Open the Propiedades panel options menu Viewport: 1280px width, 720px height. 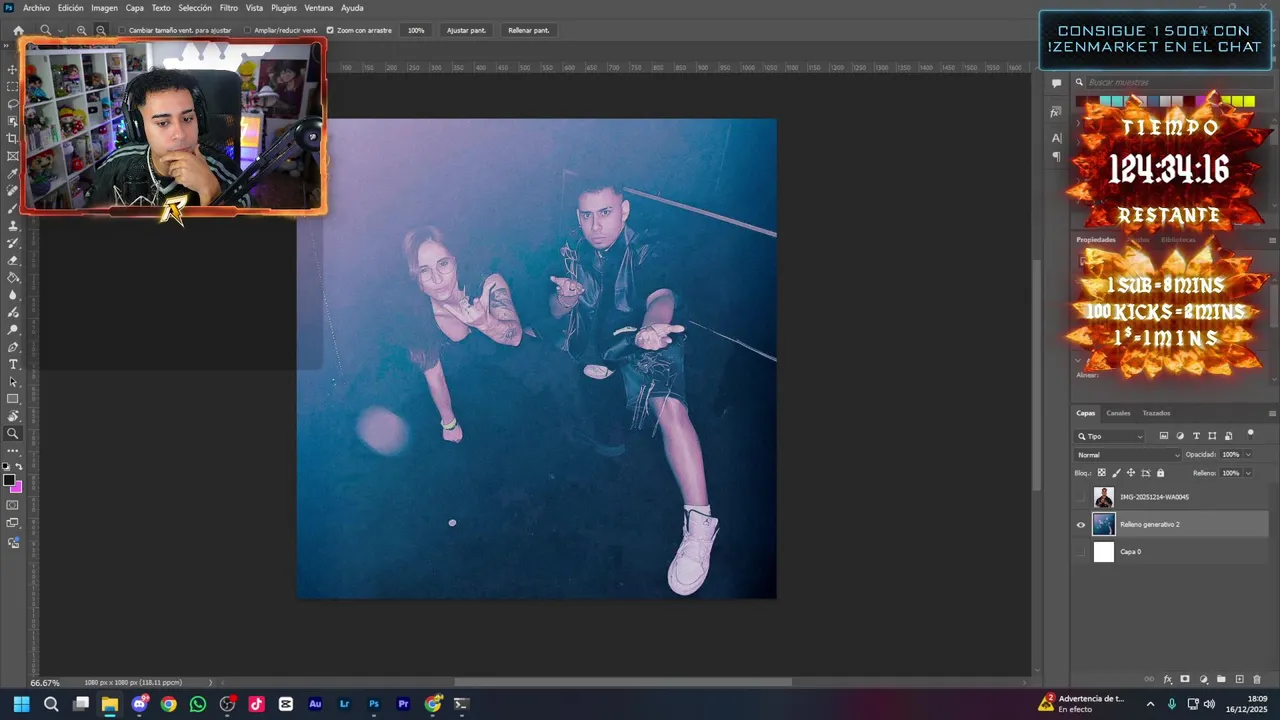pyautogui.click(x=1272, y=240)
